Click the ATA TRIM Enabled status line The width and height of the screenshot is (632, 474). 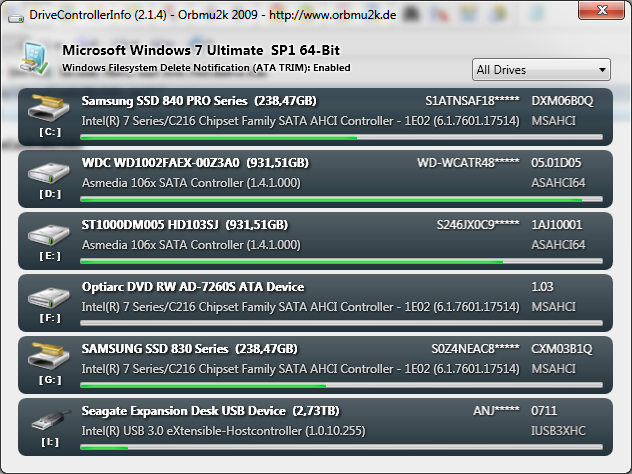pyautogui.click(x=206, y=68)
